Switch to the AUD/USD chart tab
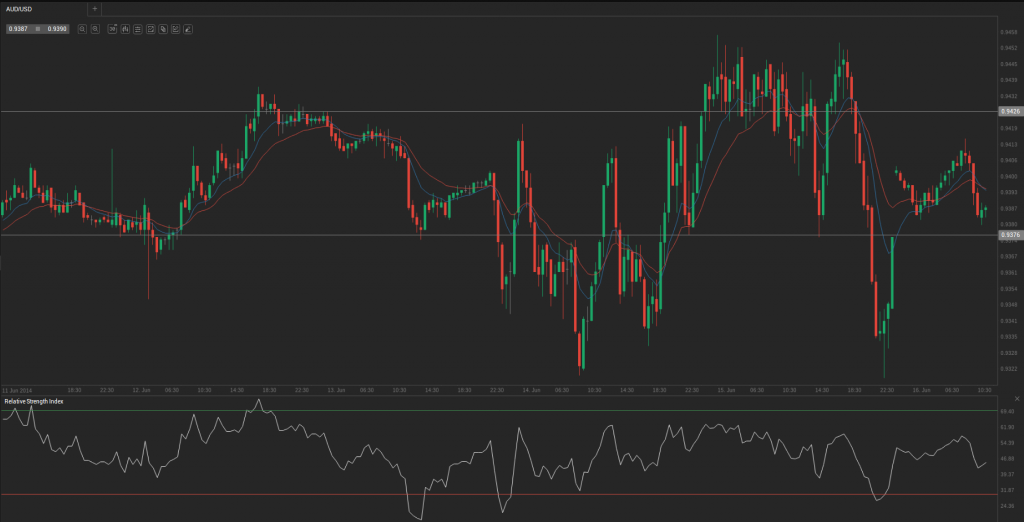 (x=22, y=8)
